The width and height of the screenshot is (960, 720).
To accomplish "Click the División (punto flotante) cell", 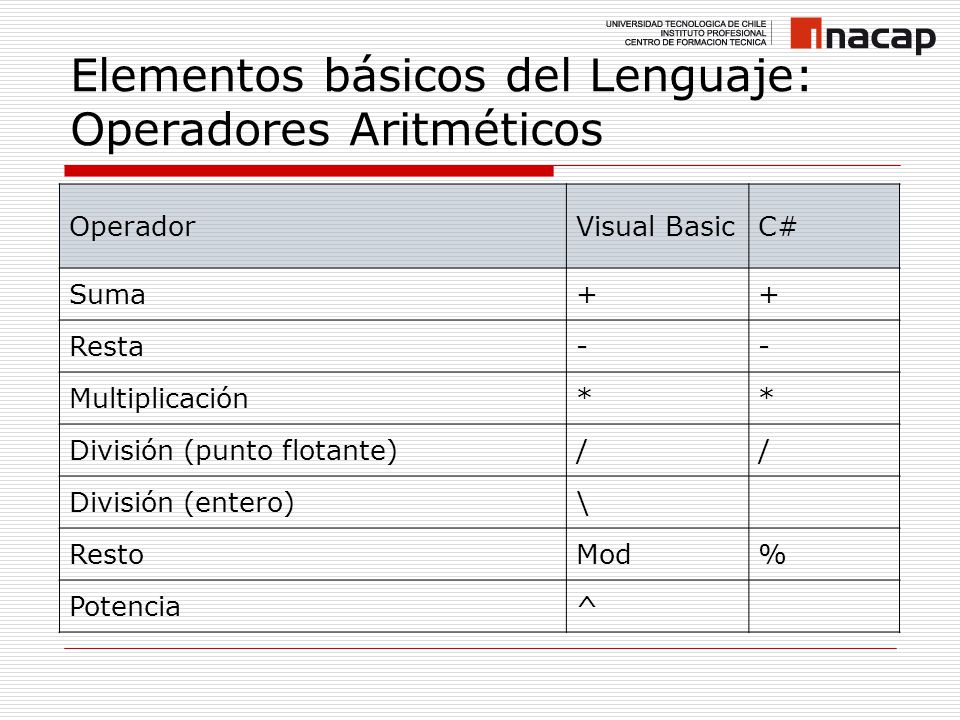I will pyautogui.click(x=313, y=451).
